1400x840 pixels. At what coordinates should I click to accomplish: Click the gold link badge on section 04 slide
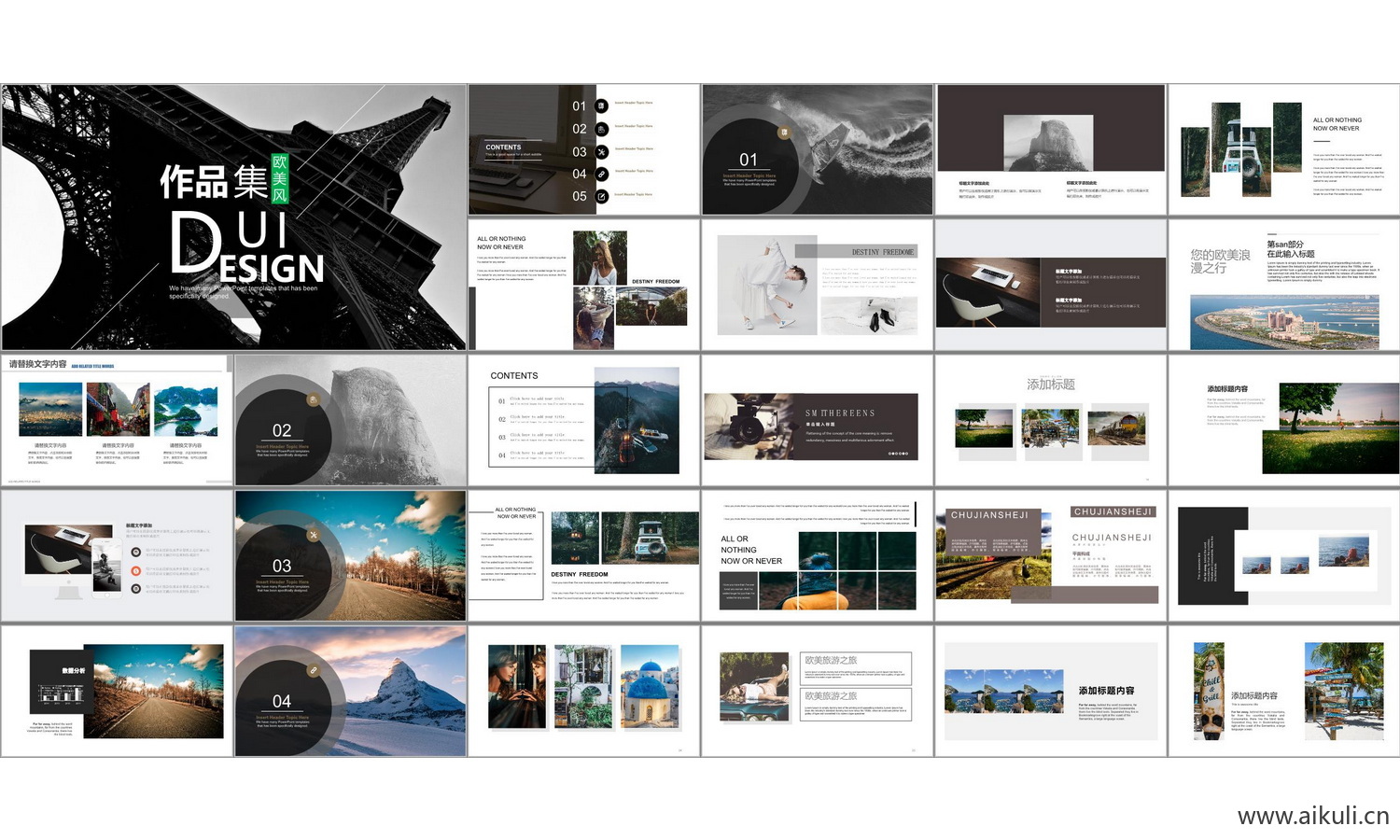tap(314, 670)
